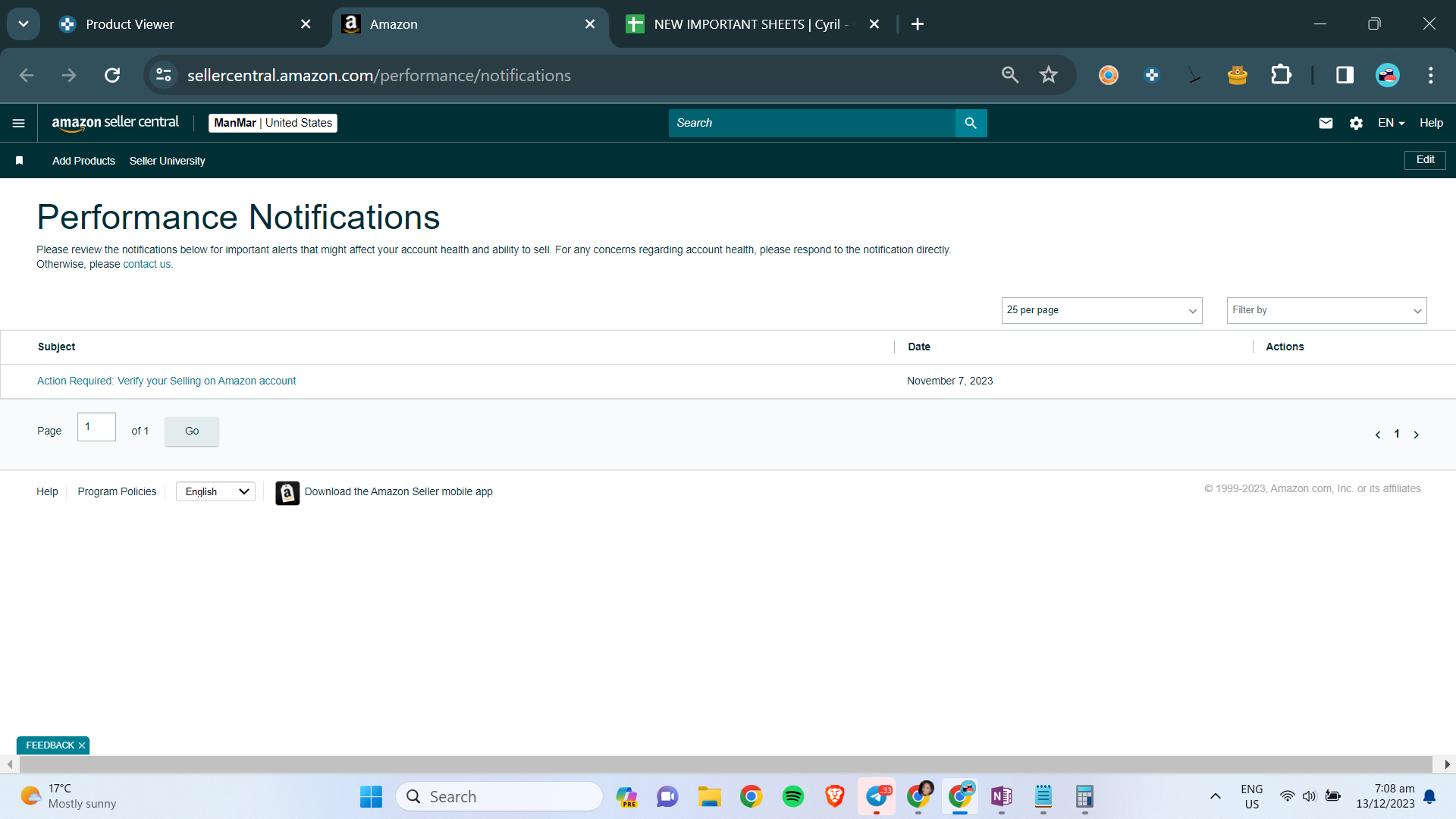The height and width of the screenshot is (819, 1456).
Task: Open the weather widget showing 17°C
Action: tap(68, 796)
